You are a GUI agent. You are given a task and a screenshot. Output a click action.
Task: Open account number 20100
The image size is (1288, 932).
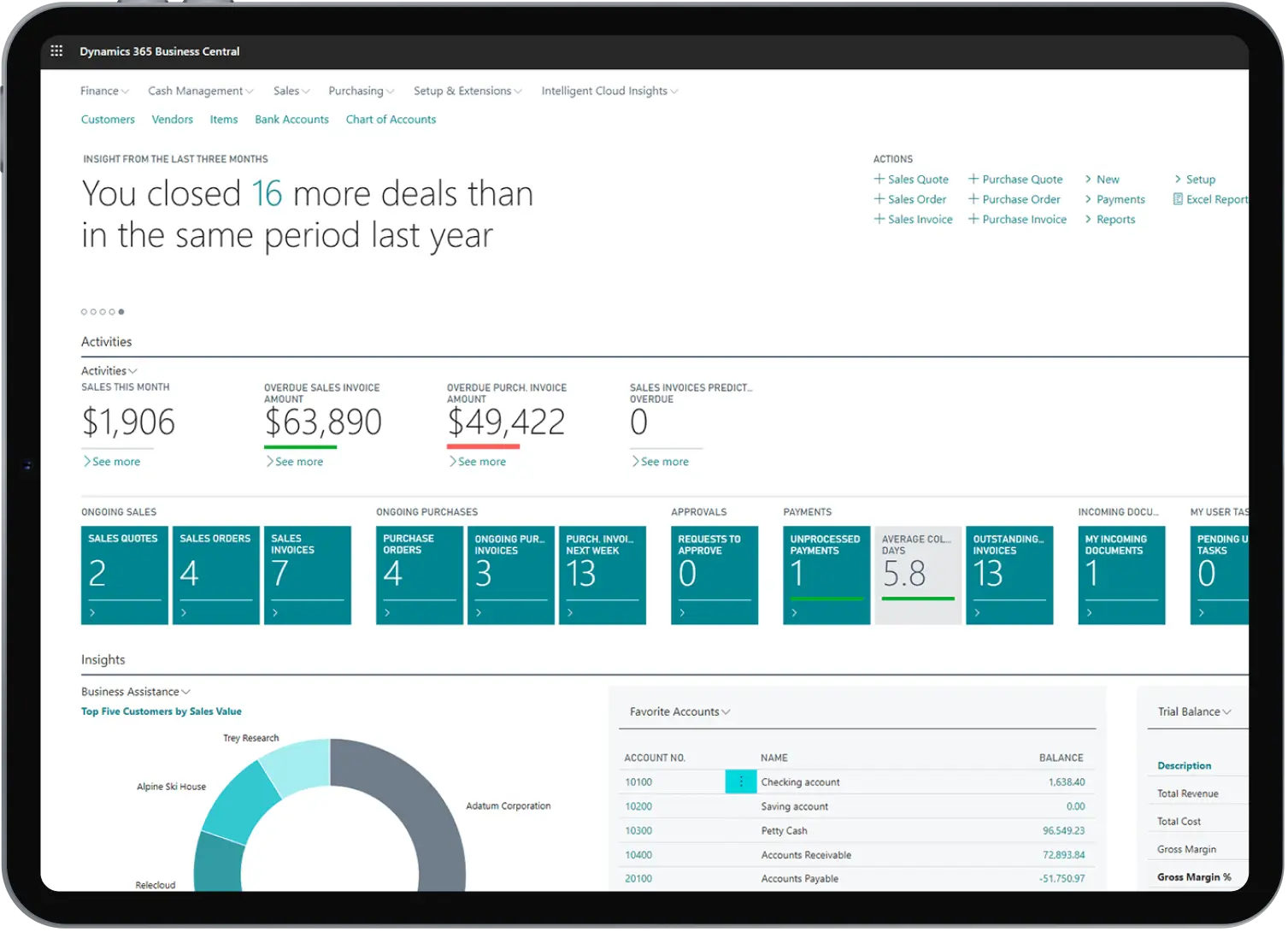(638, 879)
